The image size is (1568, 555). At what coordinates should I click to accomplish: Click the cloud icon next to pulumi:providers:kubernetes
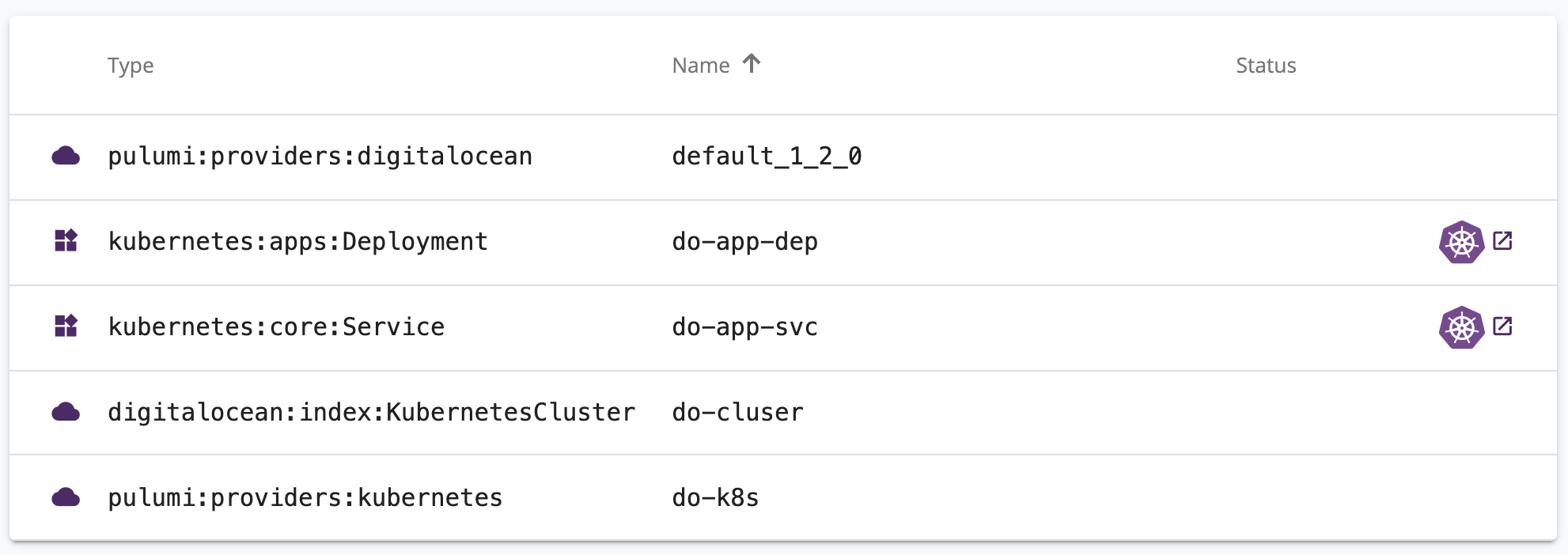(x=66, y=497)
